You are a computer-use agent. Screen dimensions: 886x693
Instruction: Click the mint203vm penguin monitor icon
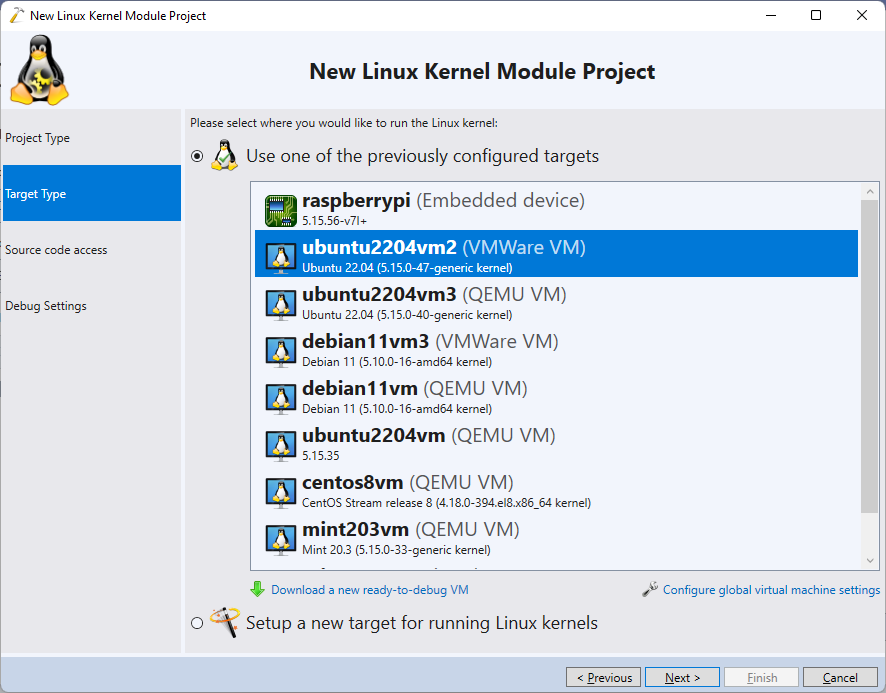pyautogui.click(x=281, y=538)
